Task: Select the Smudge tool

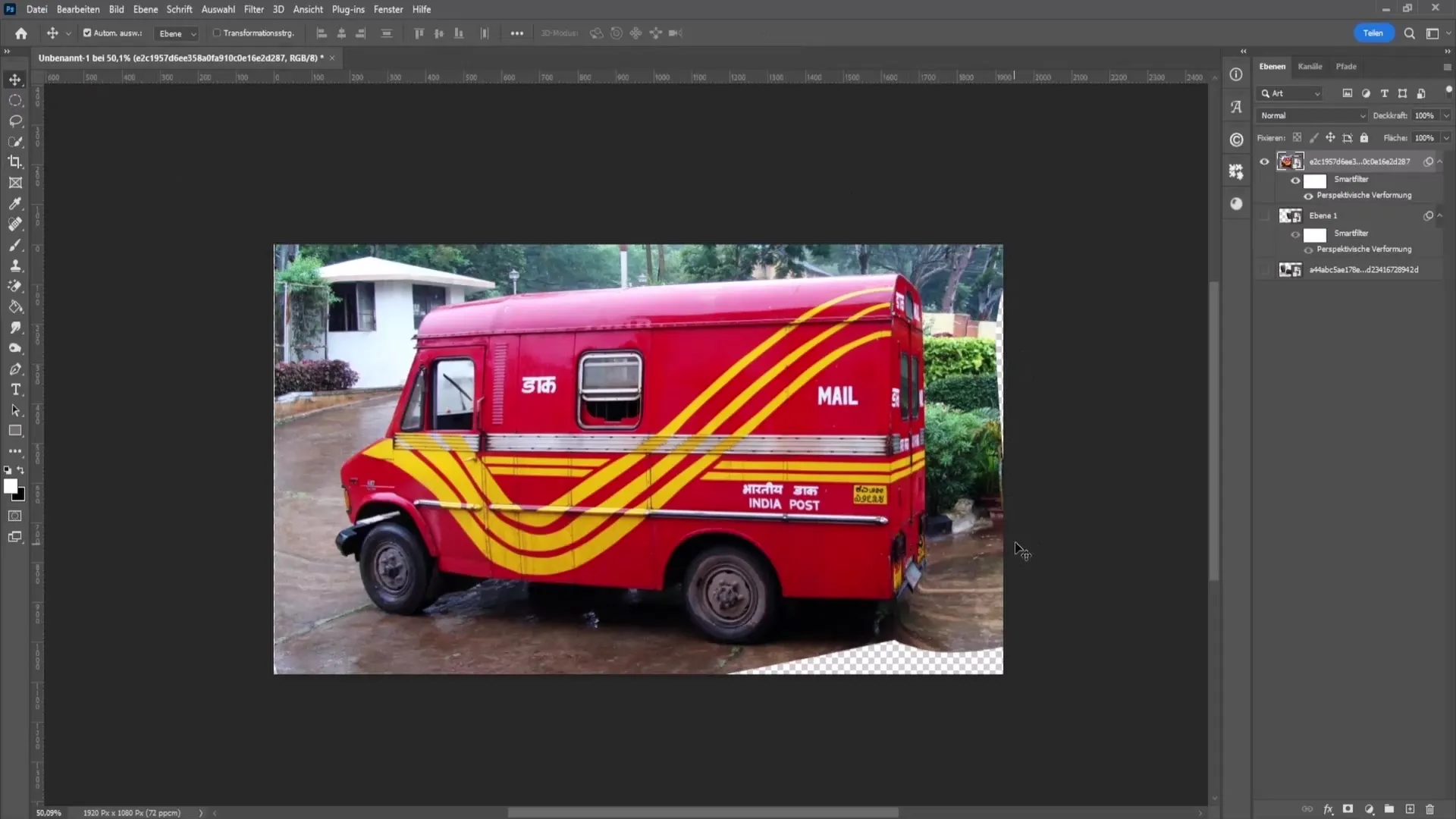Action: [x=15, y=328]
